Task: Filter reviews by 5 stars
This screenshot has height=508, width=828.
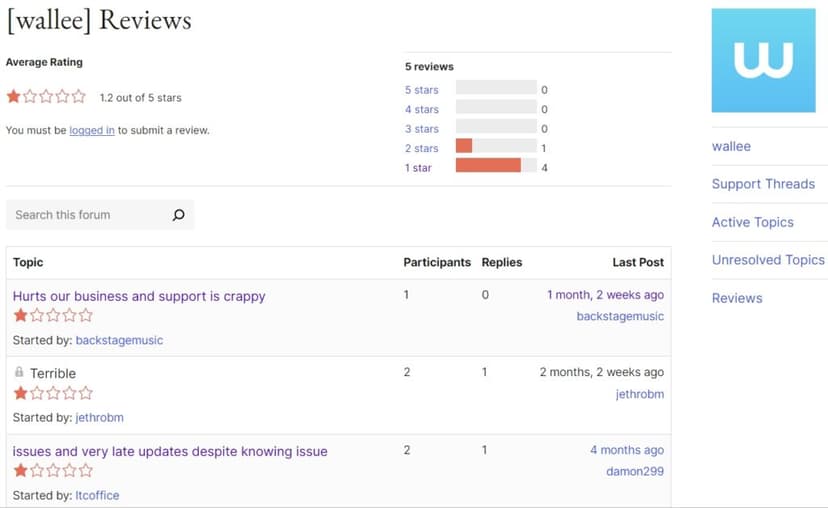Action: (421, 90)
